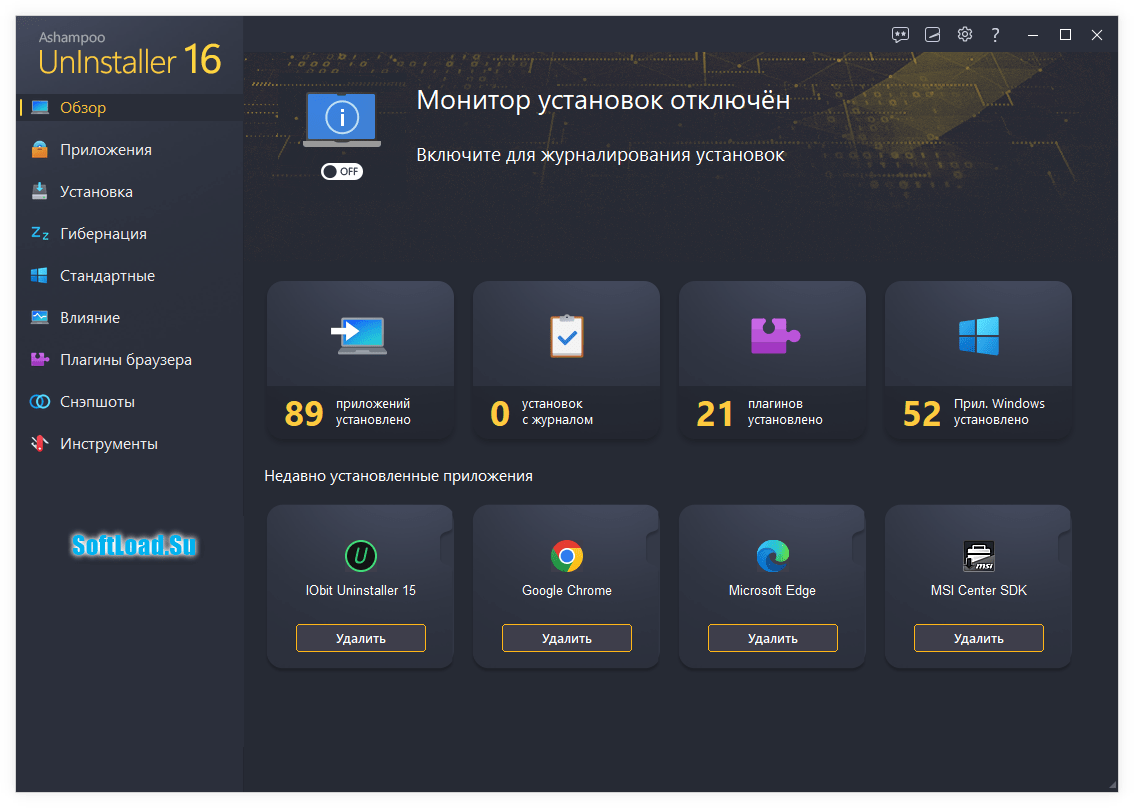Click the MSI Center SDK icon
The width and height of the screenshot is (1134, 808).
pyautogui.click(x=979, y=556)
